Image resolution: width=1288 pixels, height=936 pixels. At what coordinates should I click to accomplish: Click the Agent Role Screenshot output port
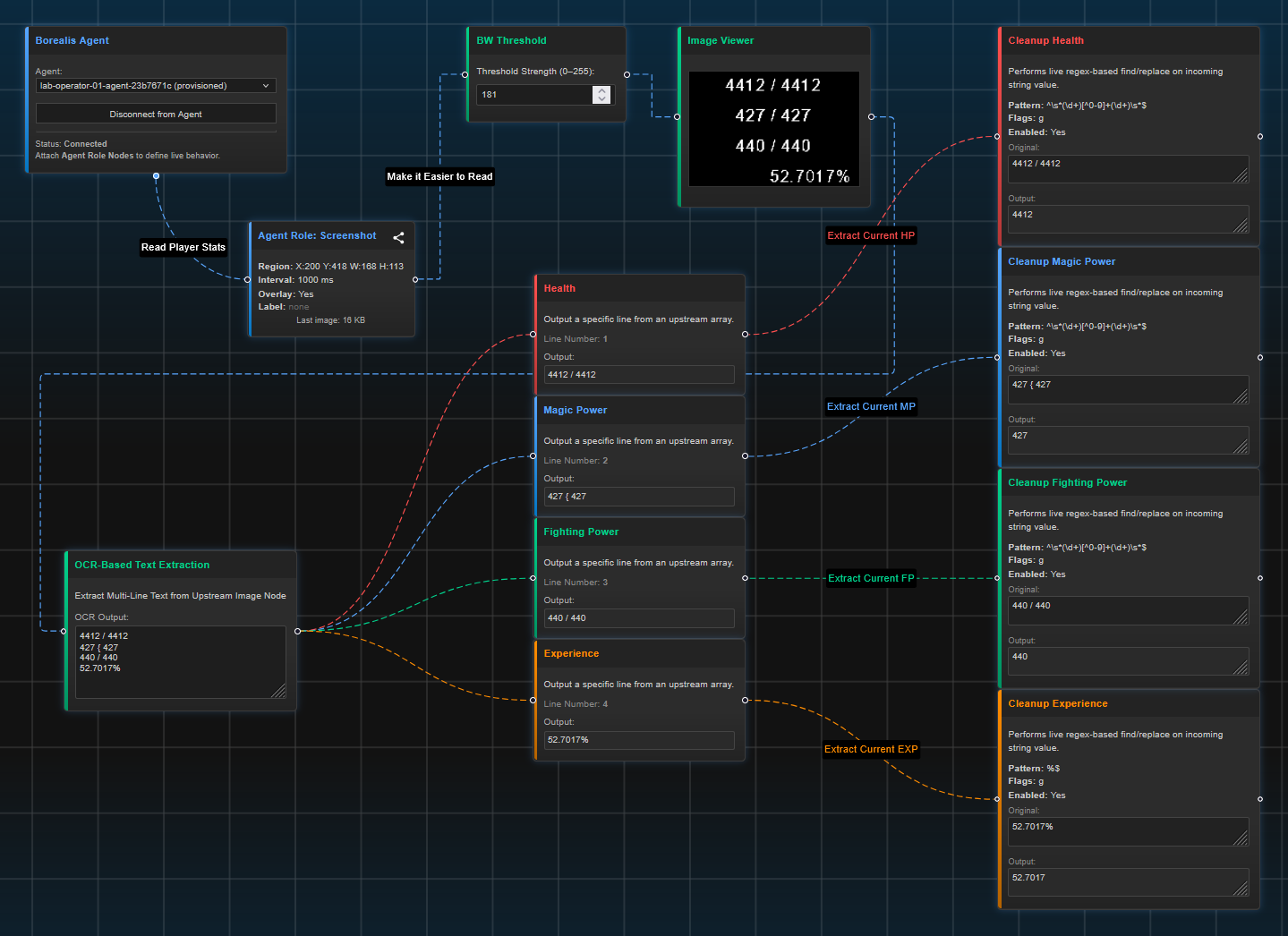point(415,279)
